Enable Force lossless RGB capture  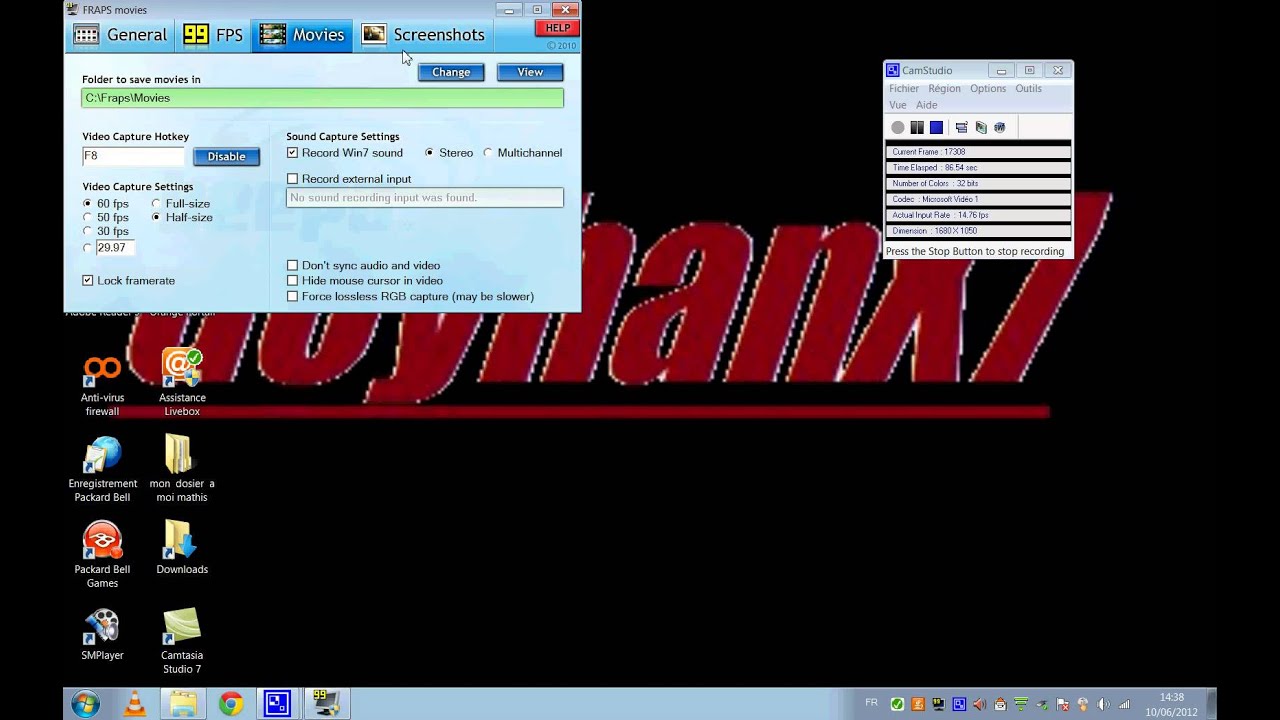[292, 297]
